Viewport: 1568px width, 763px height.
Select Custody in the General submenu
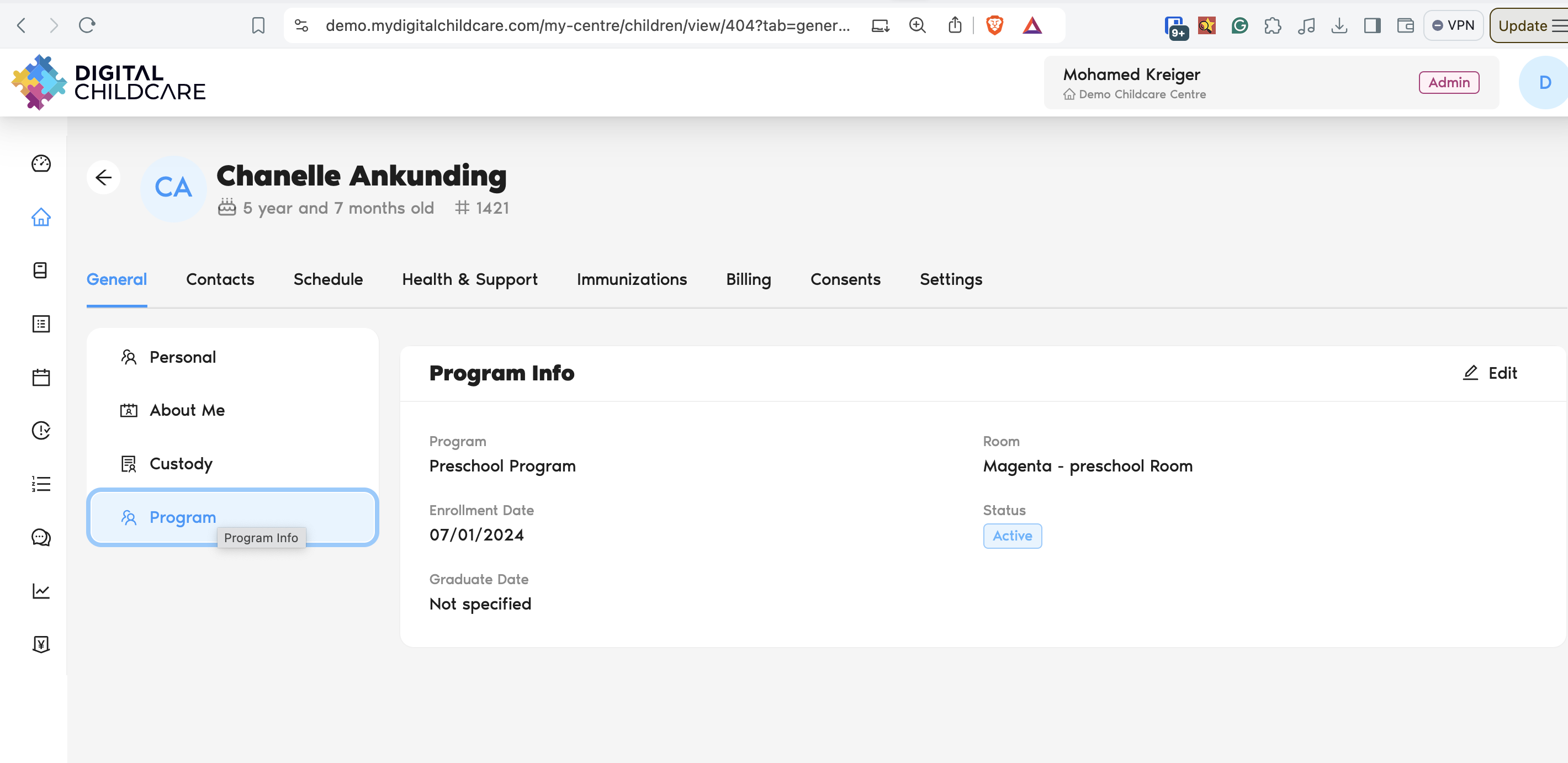click(181, 464)
